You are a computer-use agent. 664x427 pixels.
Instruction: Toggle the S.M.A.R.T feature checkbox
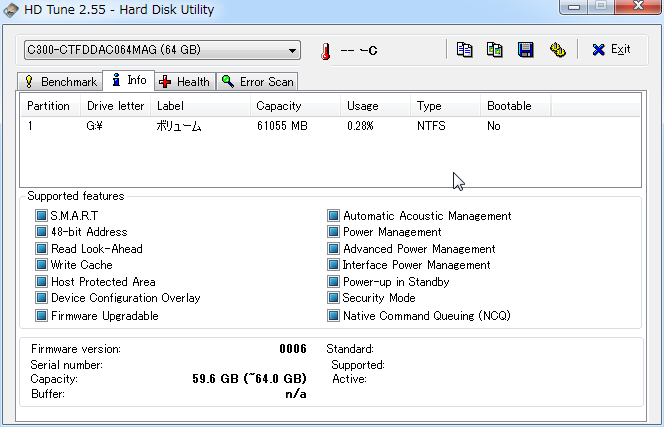[x=41, y=216]
